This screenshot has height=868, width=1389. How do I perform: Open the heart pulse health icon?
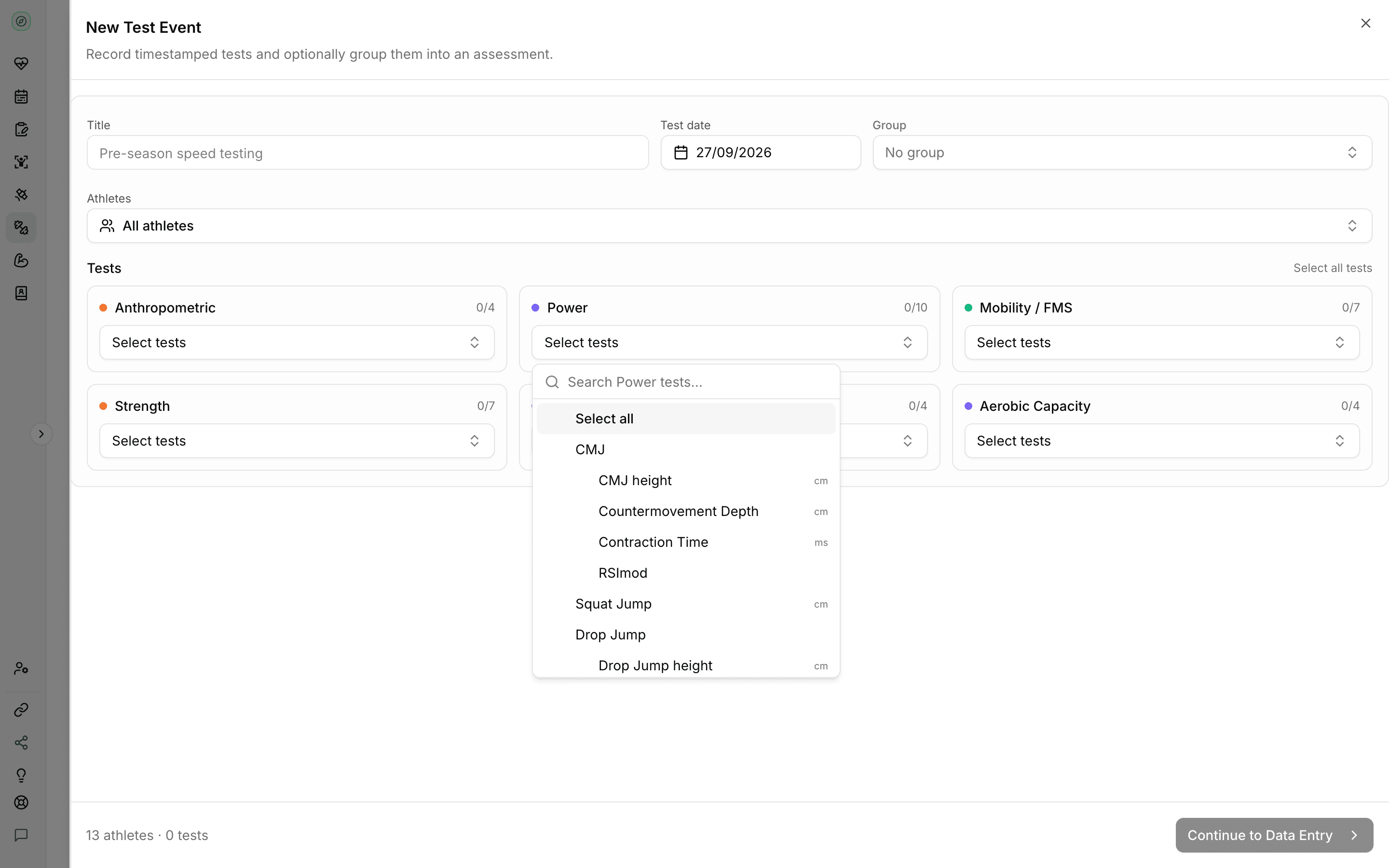coord(21,63)
